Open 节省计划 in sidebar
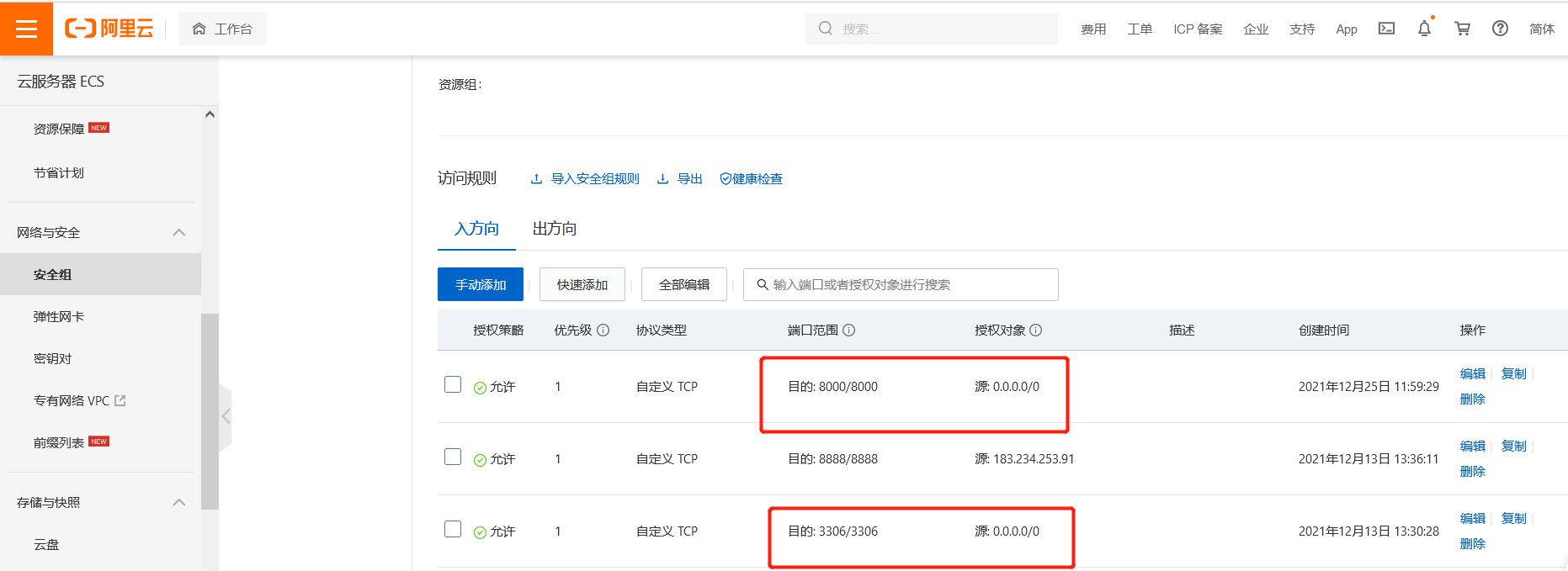This screenshot has height=571, width=1568. point(59,172)
